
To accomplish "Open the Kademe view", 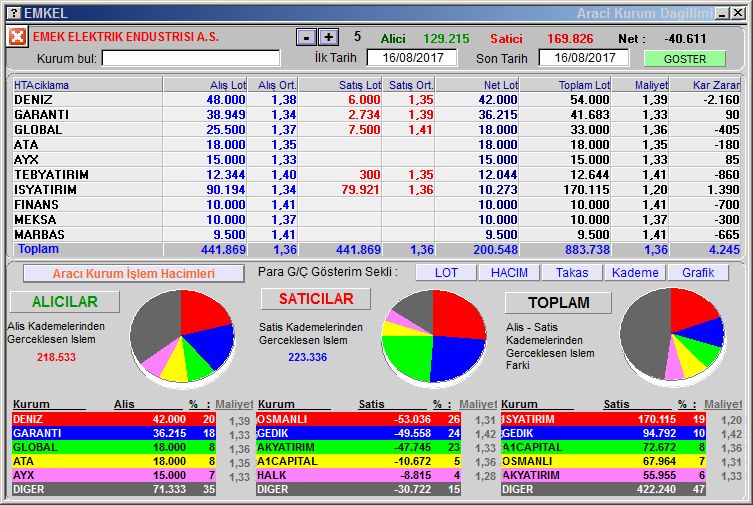I will pyautogui.click(x=635, y=273).
